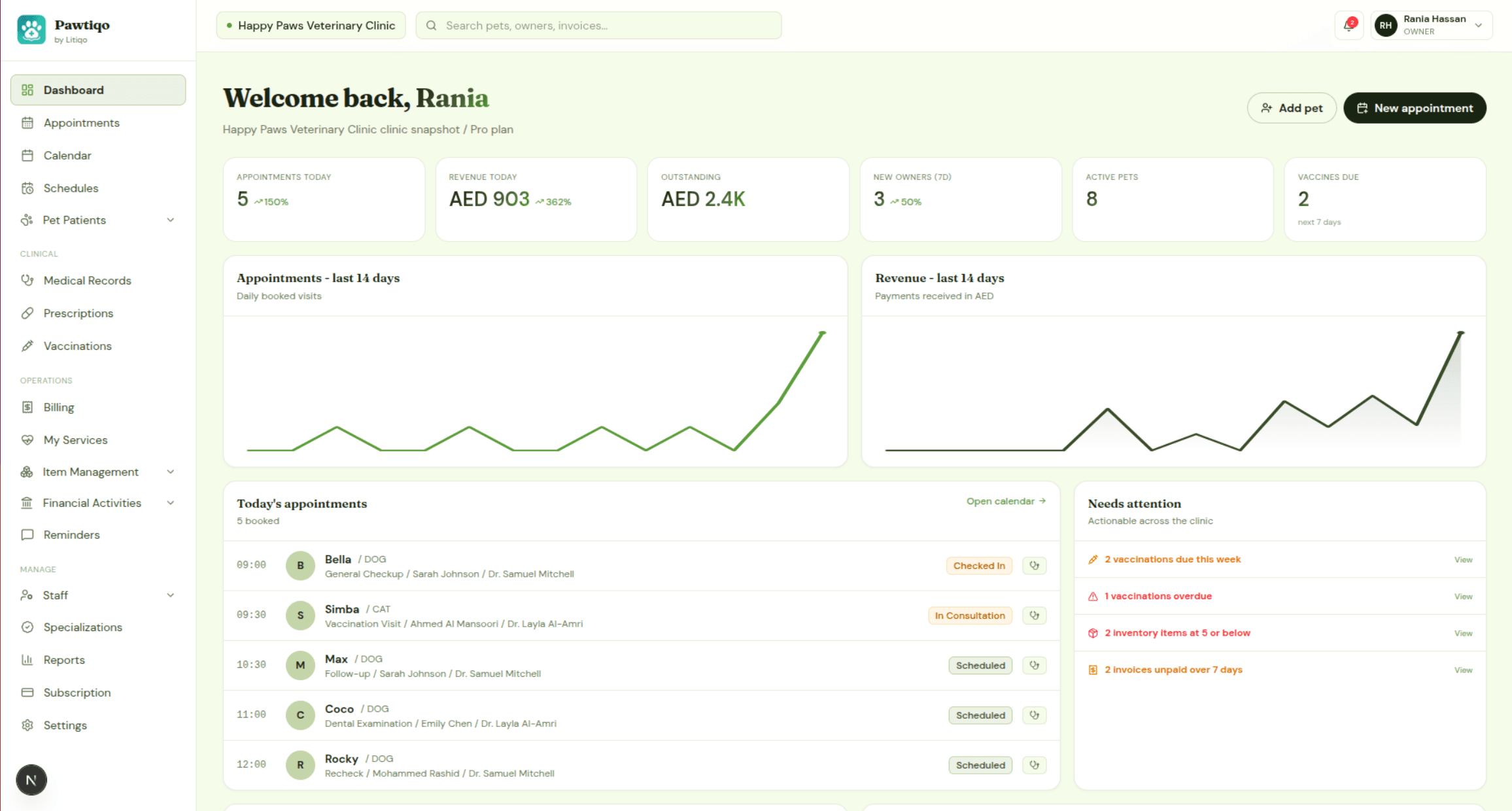View 2 invoices unpaid over 7 days
The width and height of the screenshot is (1512, 811).
point(1463,670)
